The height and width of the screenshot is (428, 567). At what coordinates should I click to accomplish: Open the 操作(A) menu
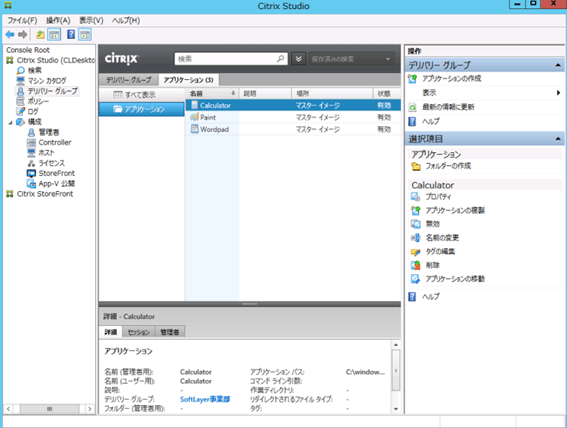pos(58,21)
